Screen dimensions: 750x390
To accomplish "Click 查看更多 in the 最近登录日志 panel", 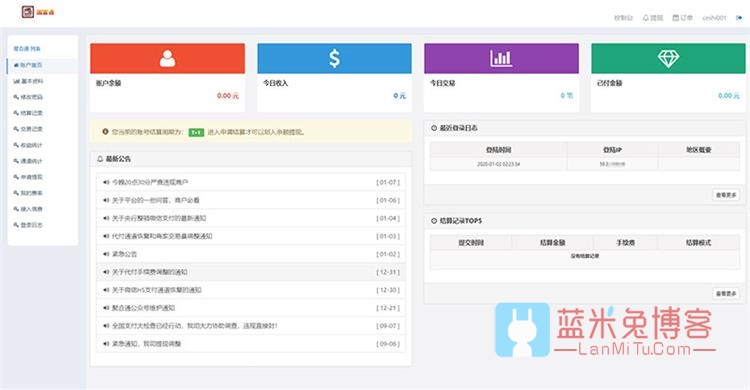I will 726,195.
